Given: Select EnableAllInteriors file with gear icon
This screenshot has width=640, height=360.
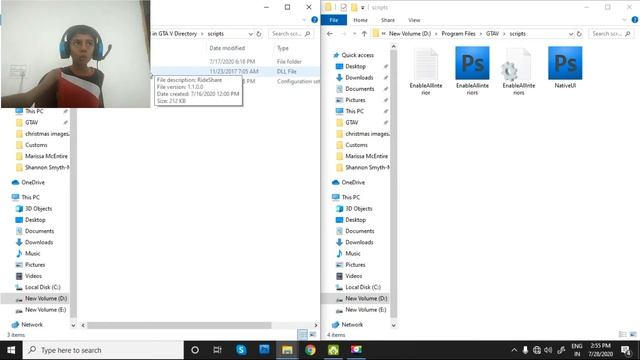Looking at the screenshot, I should (x=518, y=71).
